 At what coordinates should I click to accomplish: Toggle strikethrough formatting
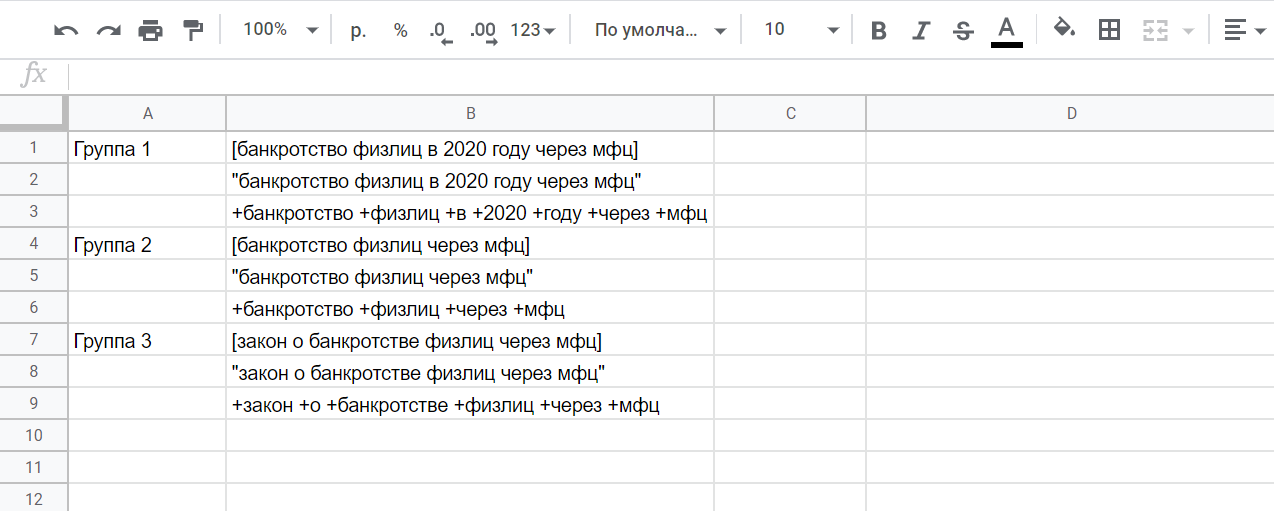[x=963, y=30]
